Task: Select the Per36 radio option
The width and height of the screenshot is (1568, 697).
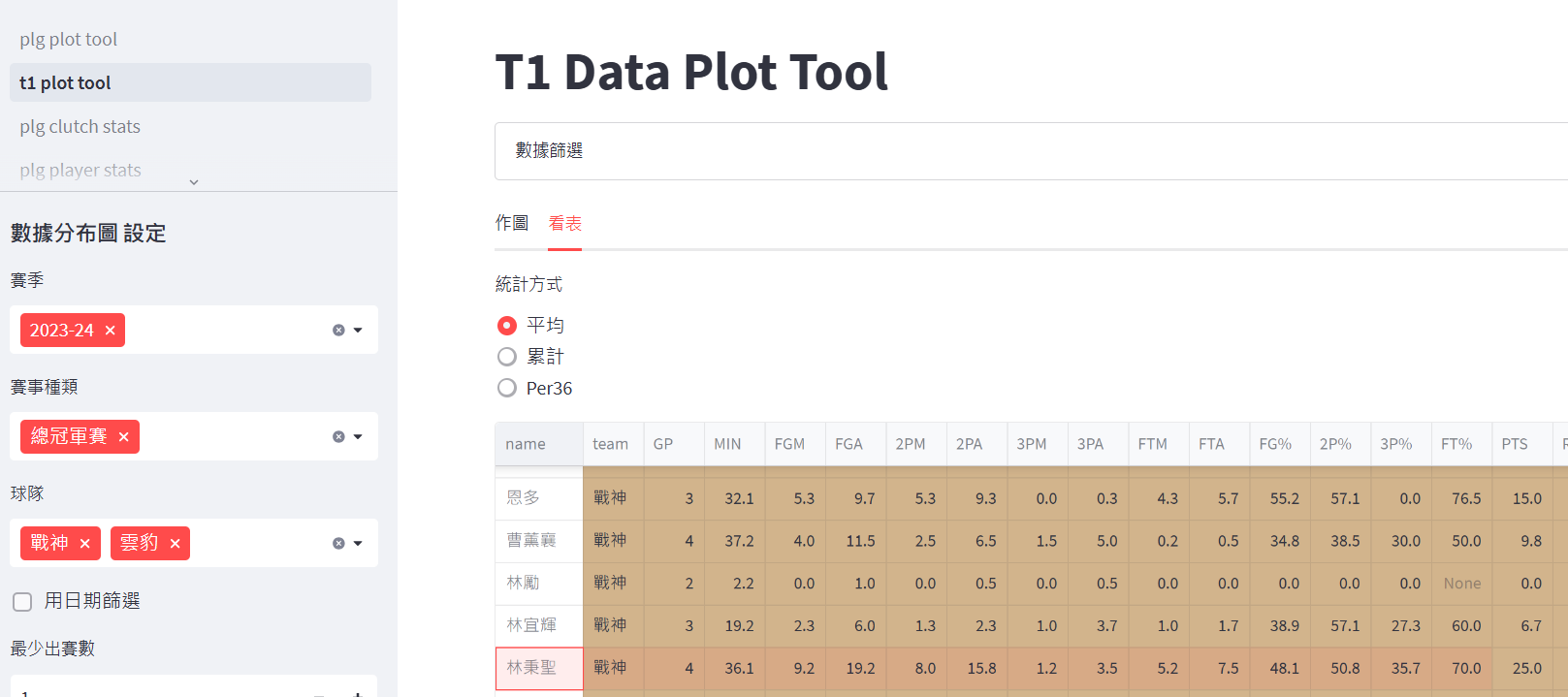Action: coord(506,389)
